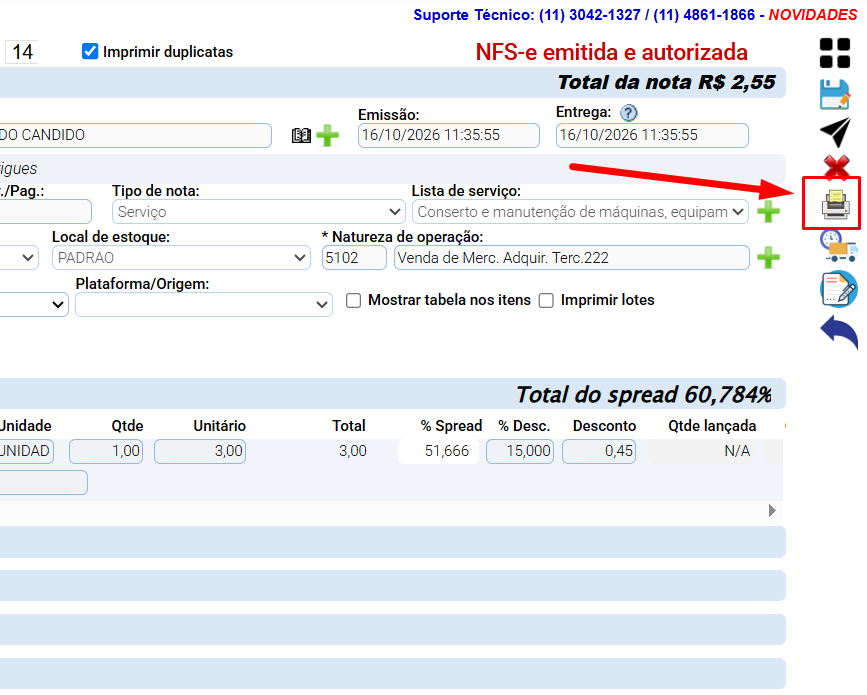
Task: Open the cut-off dropdown left of Local de estoque
Action: [x=19, y=258]
